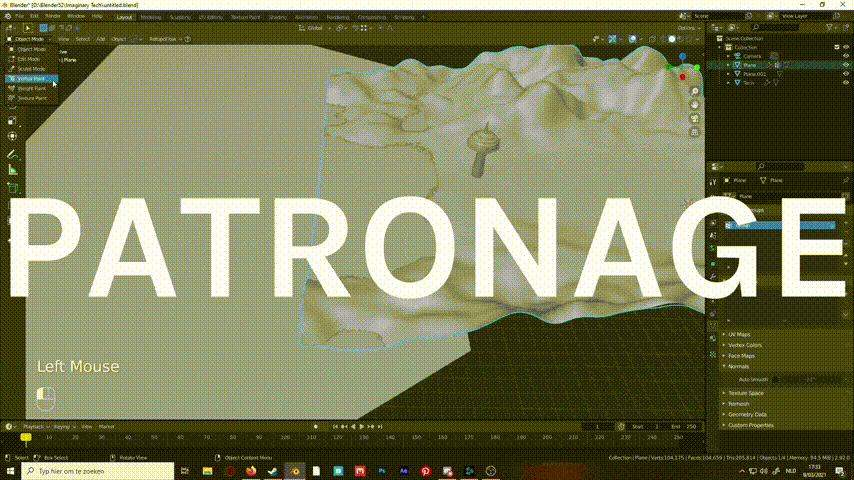The height and width of the screenshot is (480, 854).
Task: Click the blue Z axis on navigation gizmo
Action: point(682,57)
